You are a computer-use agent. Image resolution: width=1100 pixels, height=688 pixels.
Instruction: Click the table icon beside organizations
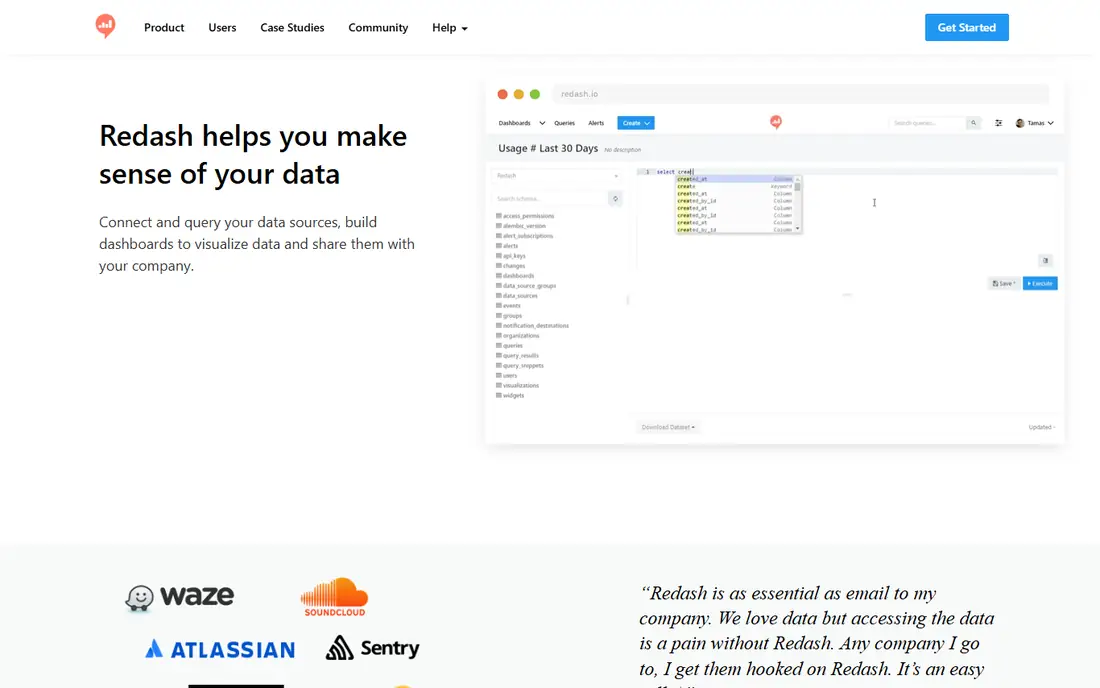click(x=499, y=335)
